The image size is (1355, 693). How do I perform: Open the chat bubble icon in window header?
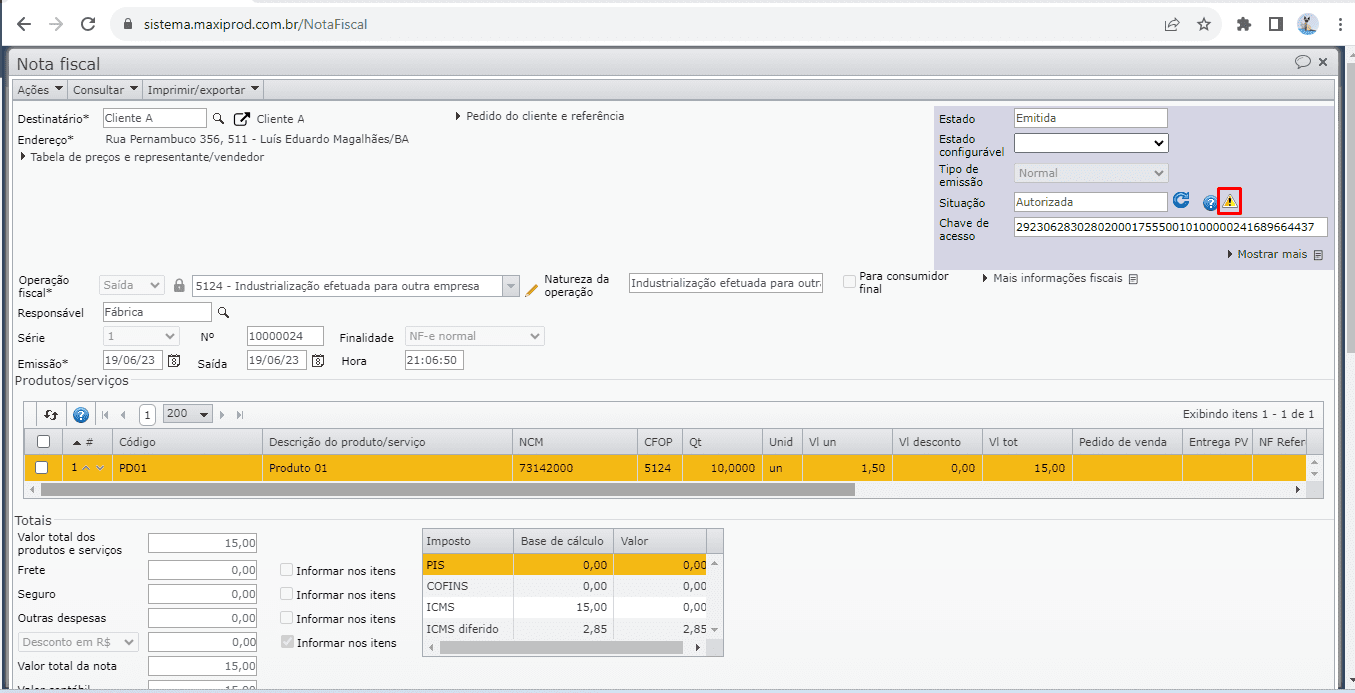click(x=1302, y=62)
